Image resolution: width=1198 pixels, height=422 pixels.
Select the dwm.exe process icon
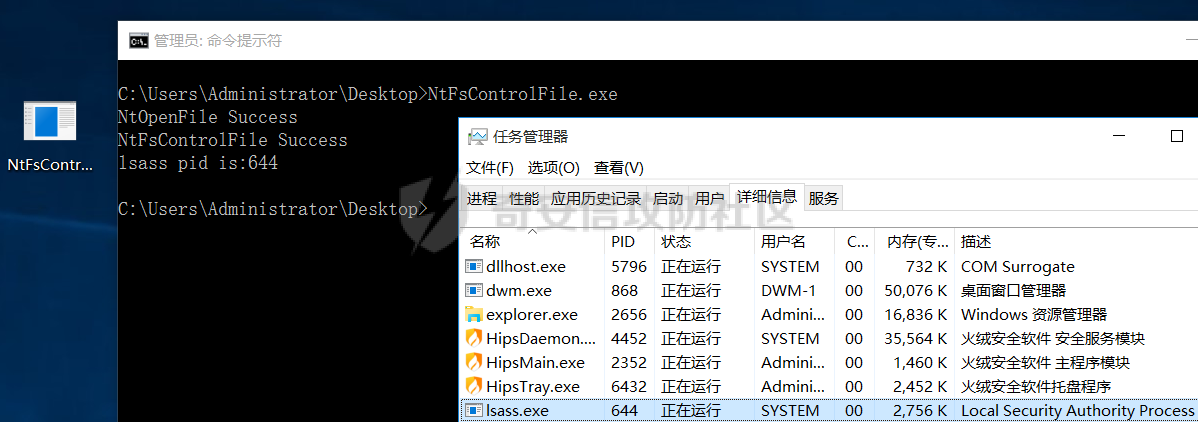(x=474, y=291)
